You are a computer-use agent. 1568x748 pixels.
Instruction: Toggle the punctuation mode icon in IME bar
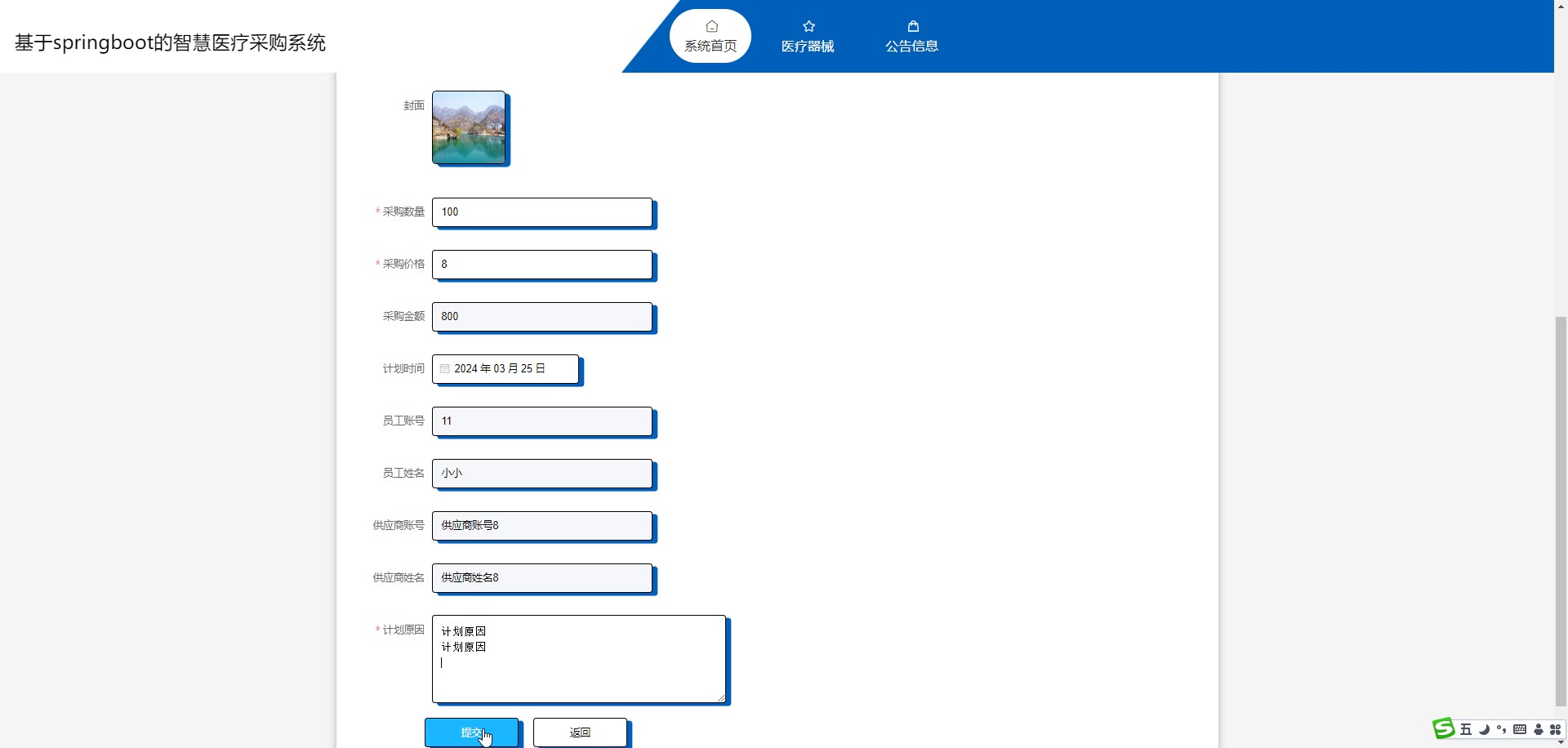tap(1501, 729)
